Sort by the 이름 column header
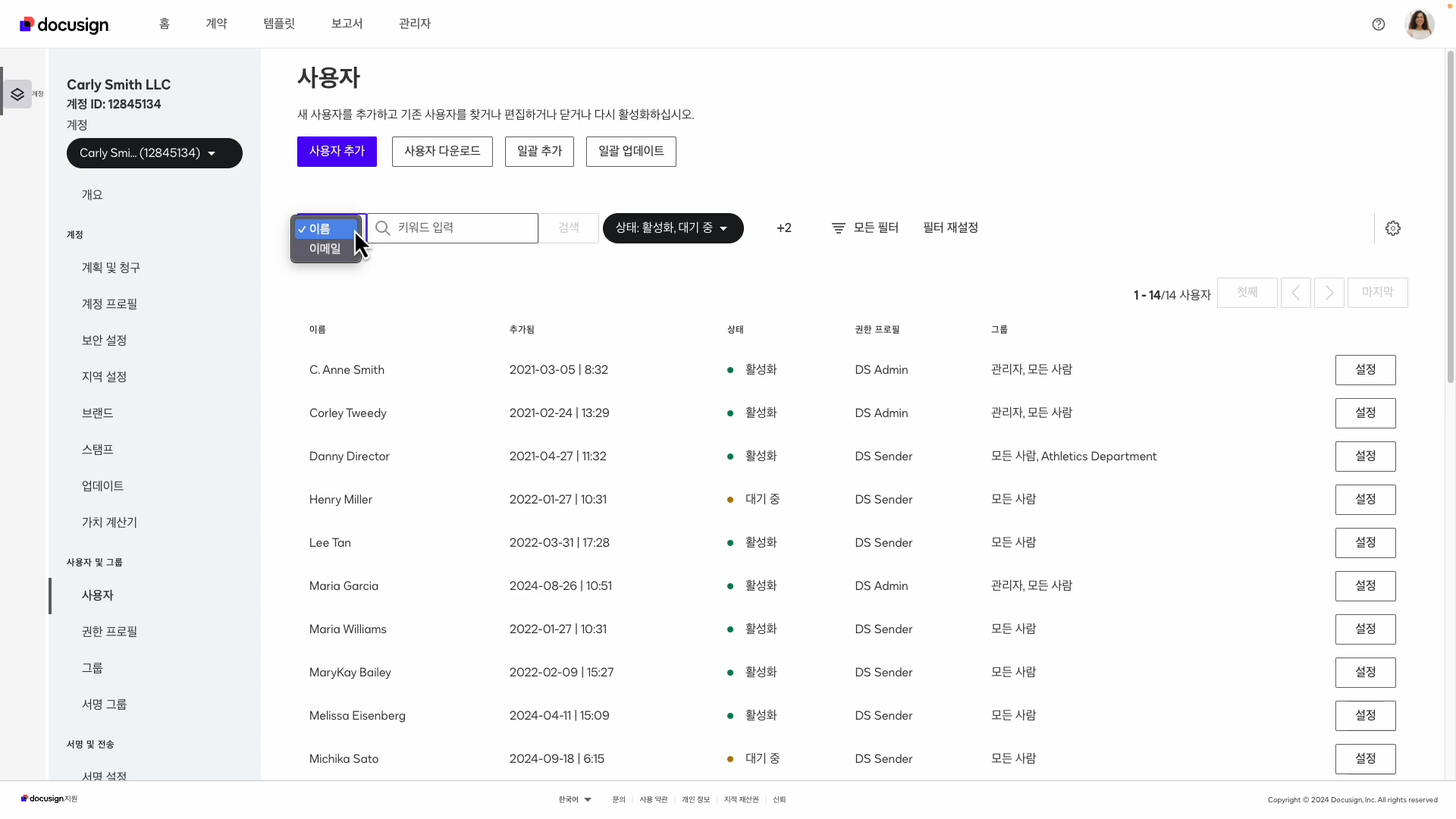The image size is (1456, 819). coord(318,330)
